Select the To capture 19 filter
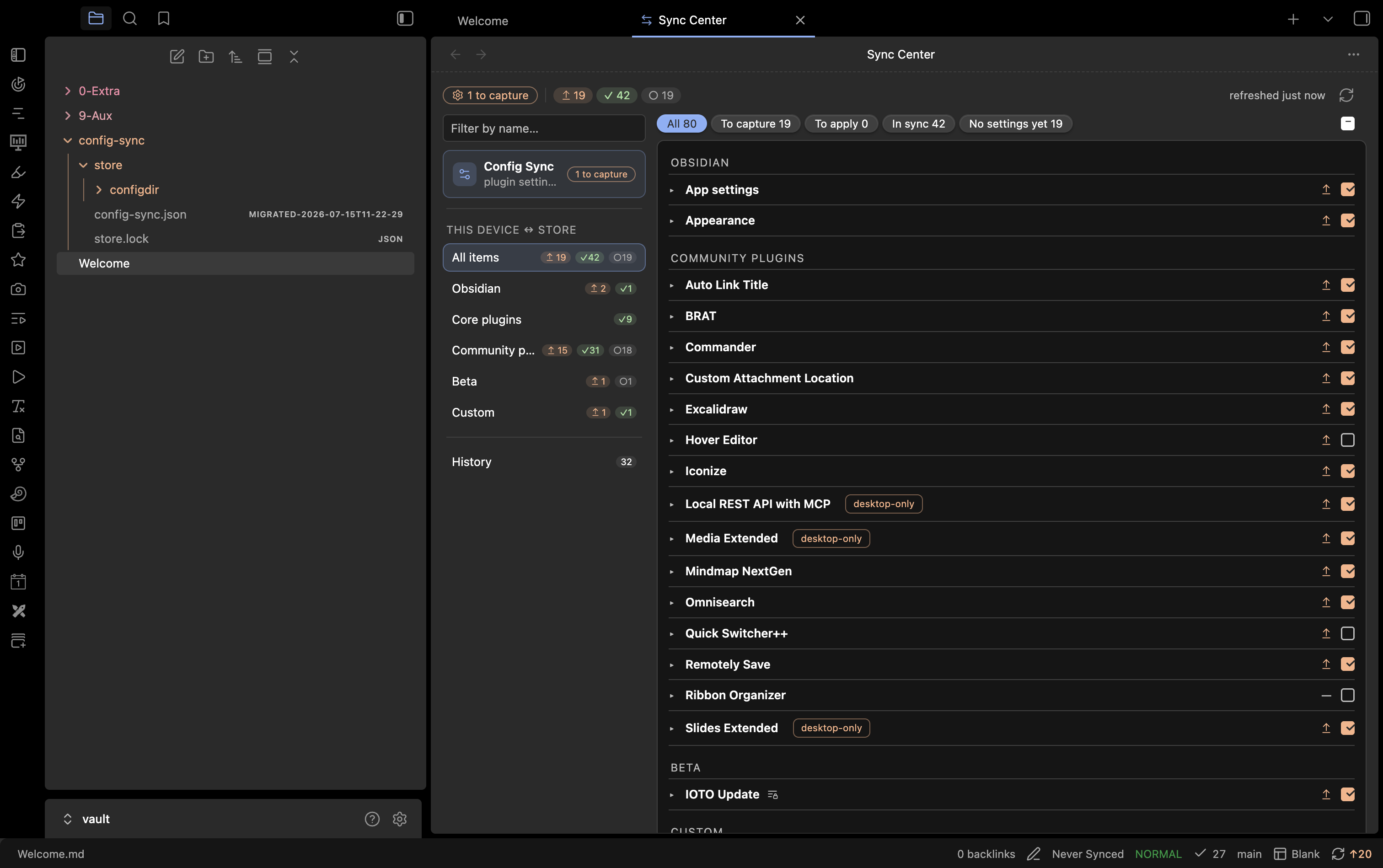The height and width of the screenshot is (868, 1383). 756,123
